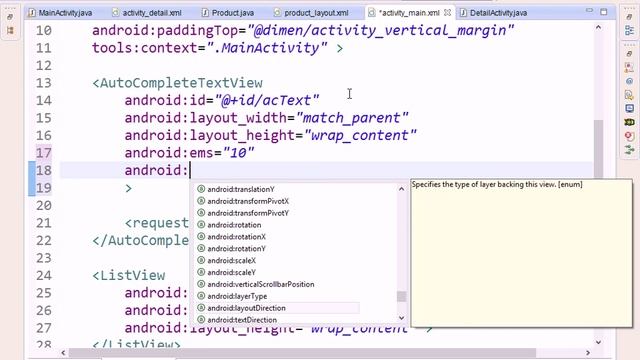
Task: Open the Problems view icon in right trim
Action: 629,67
